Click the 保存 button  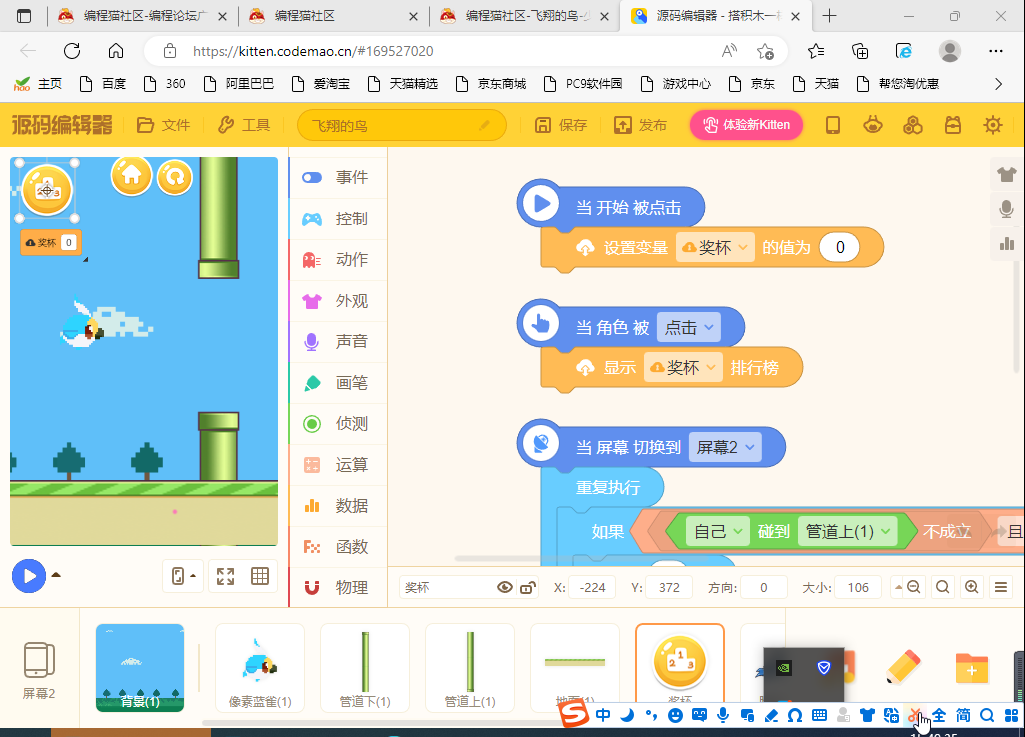tap(561, 125)
